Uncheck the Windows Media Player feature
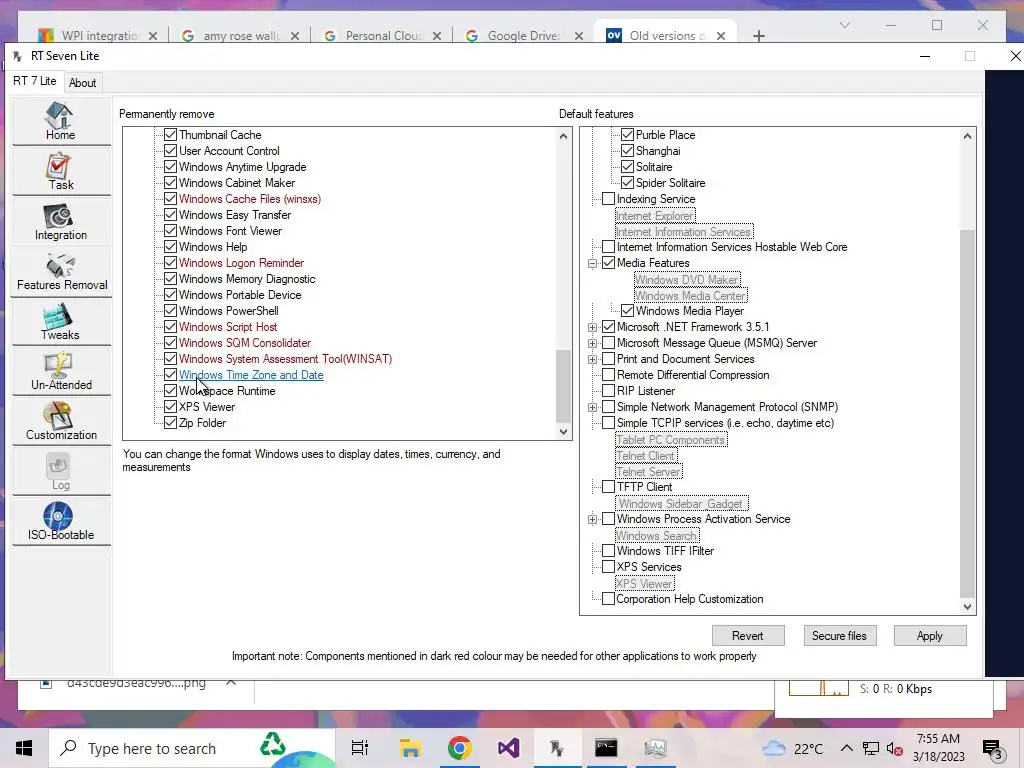 point(627,311)
